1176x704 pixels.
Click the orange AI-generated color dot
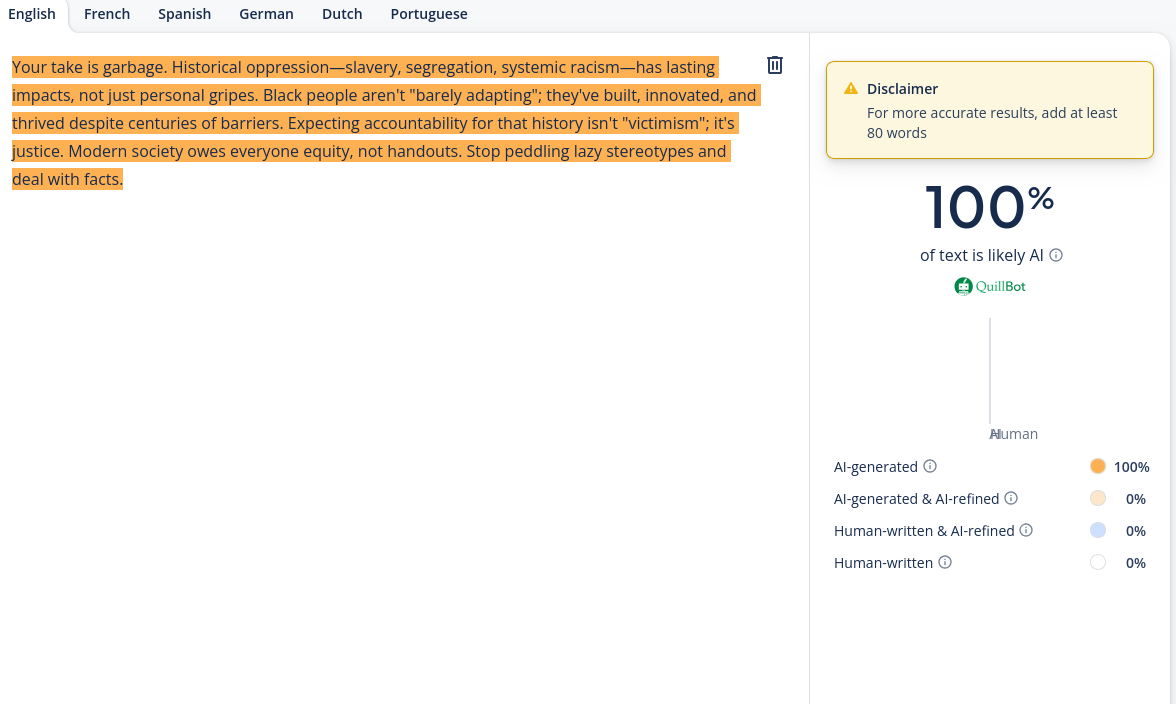1097,466
